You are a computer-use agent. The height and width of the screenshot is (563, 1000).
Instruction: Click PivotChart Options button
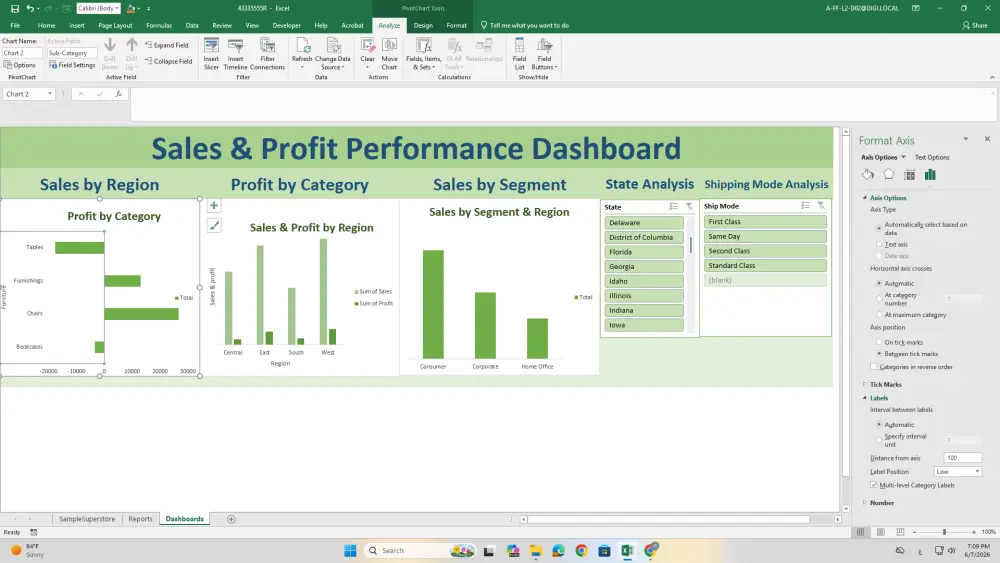(19, 65)
